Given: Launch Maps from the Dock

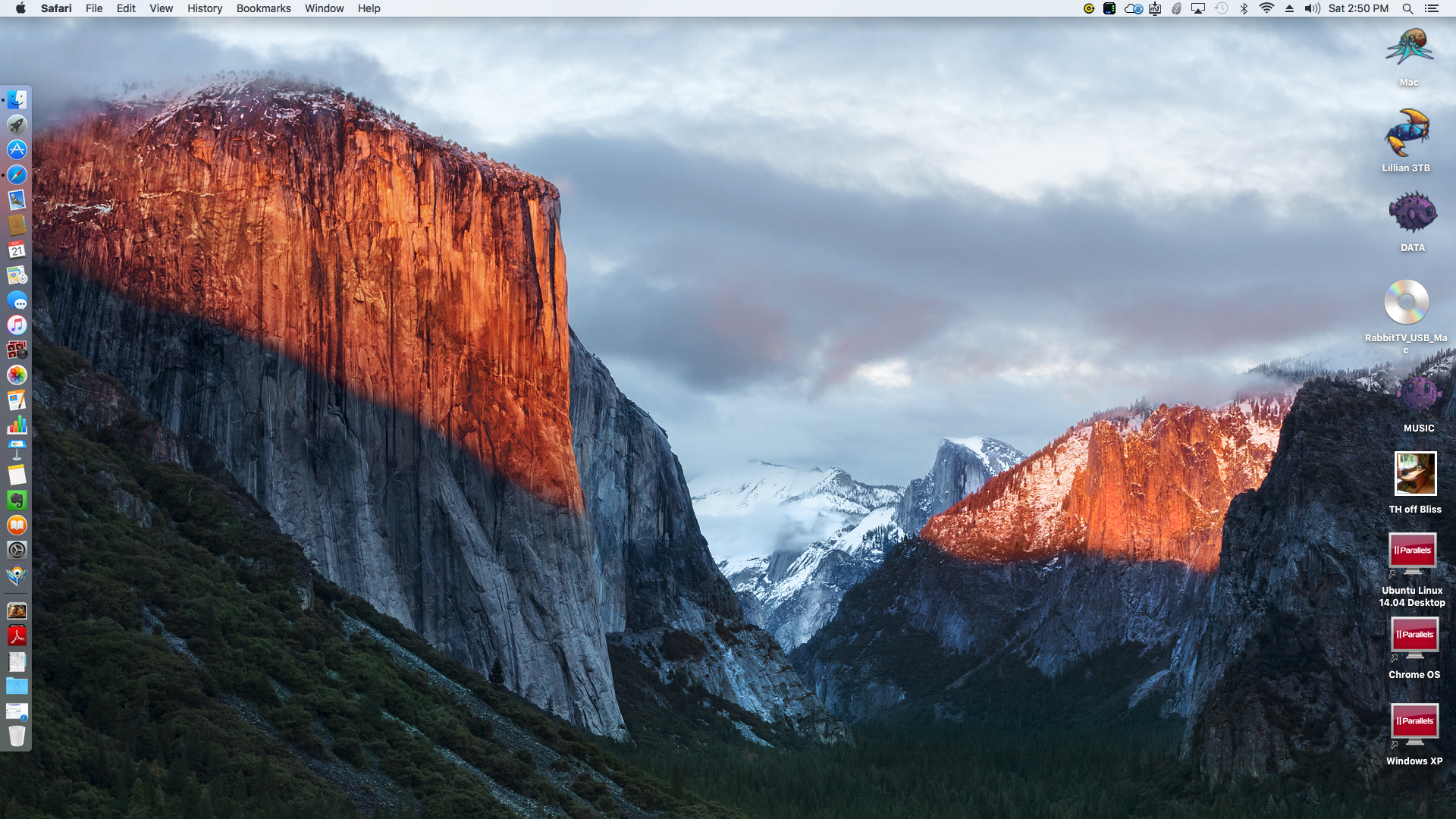Looking at the screenshot, I should [17, 275].
